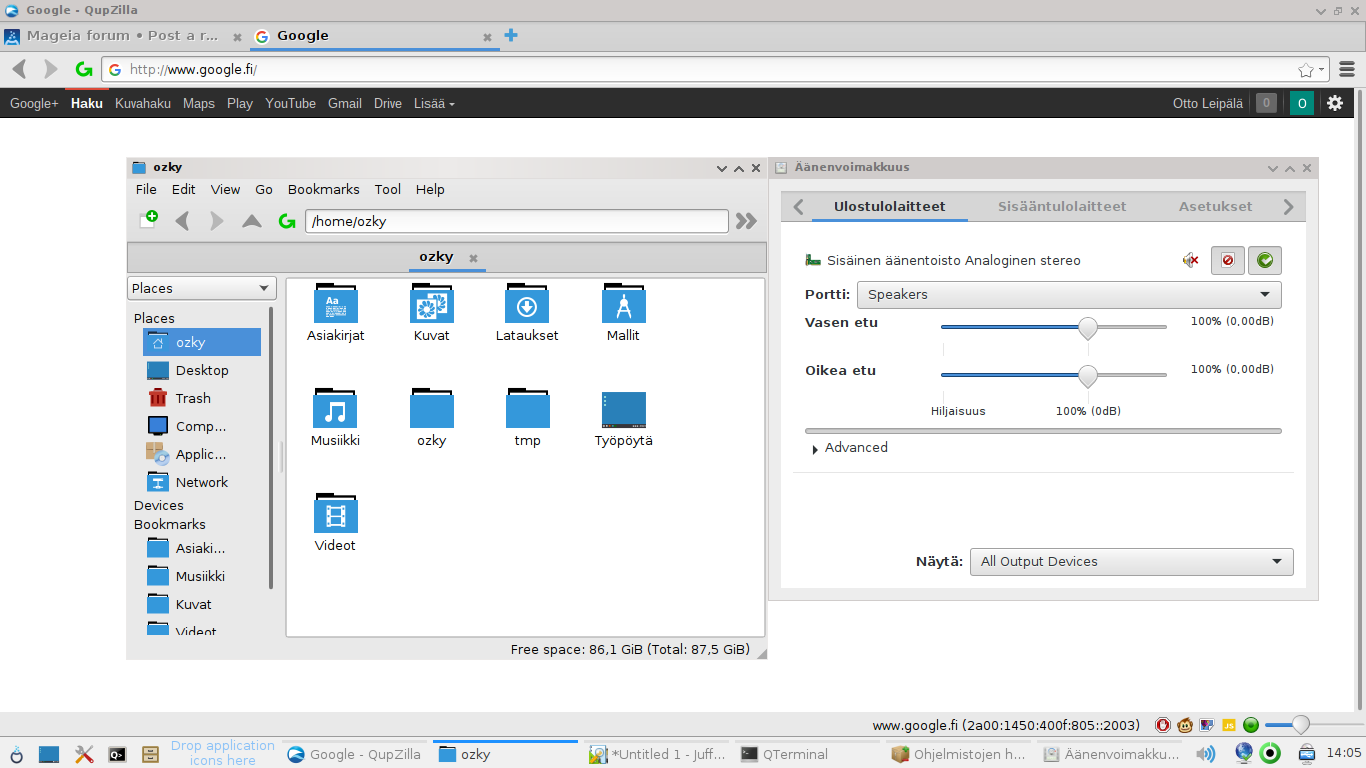Viewport: 1366px width, 768px height.
Task: Go back in the QupZilla browser
Action: coord(19,70)
